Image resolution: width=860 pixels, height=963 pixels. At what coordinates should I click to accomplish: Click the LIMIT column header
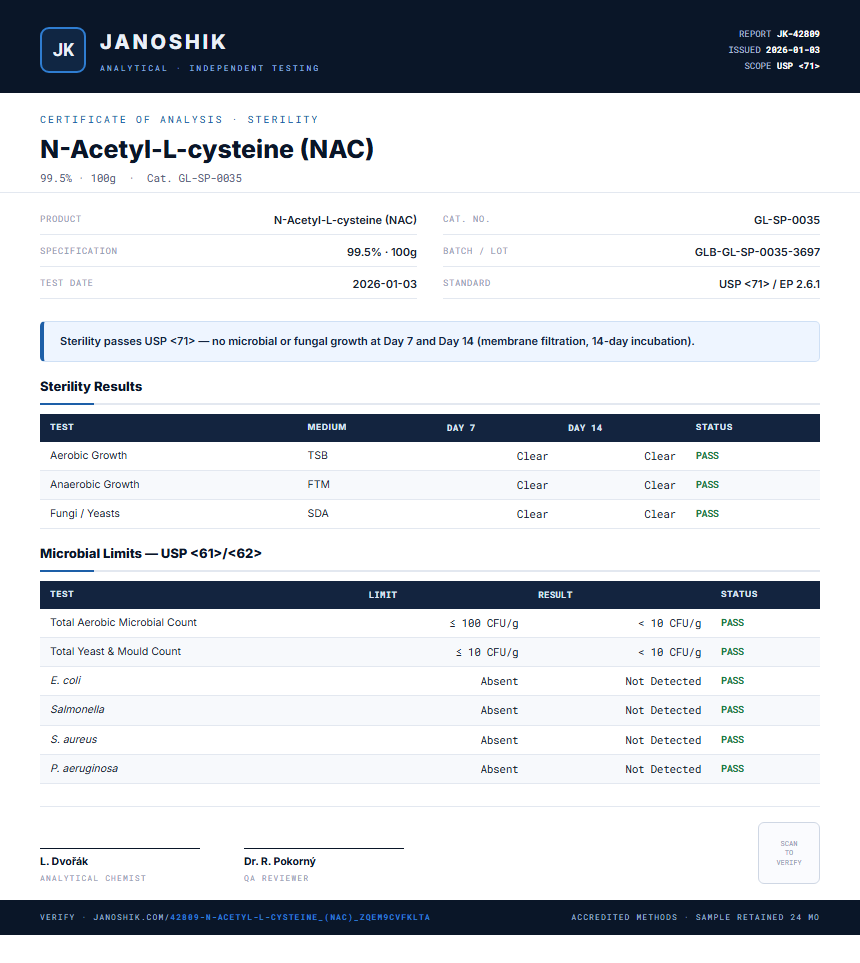coord(383,595)
